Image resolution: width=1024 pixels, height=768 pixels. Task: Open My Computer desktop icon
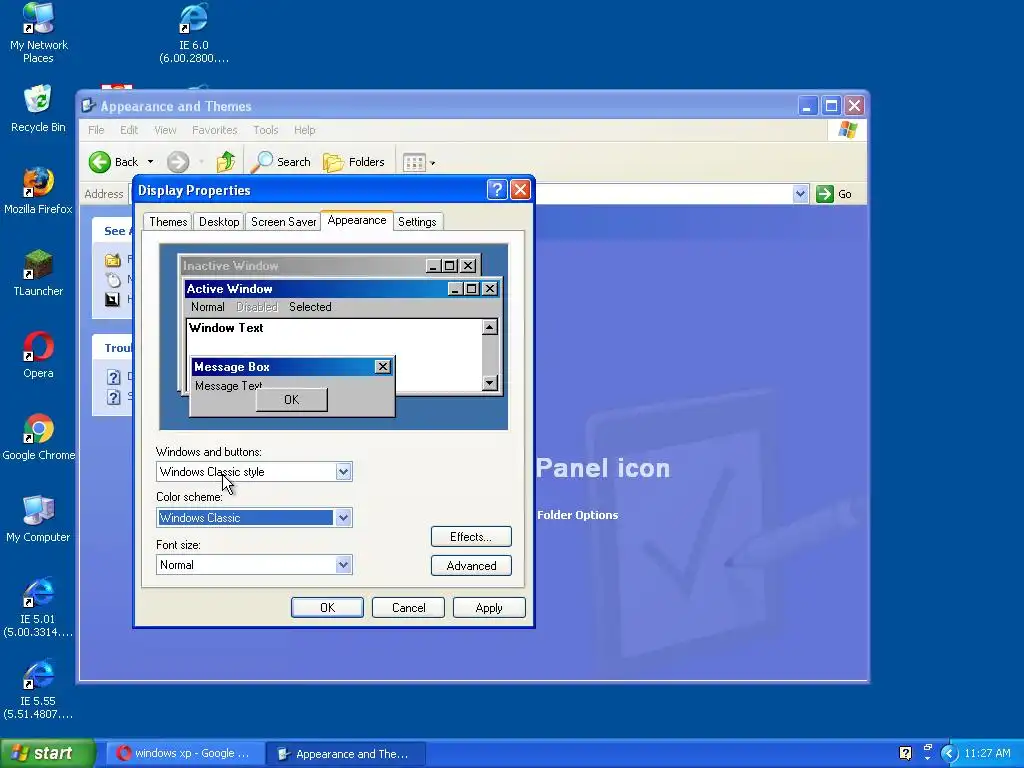[38, 519]
